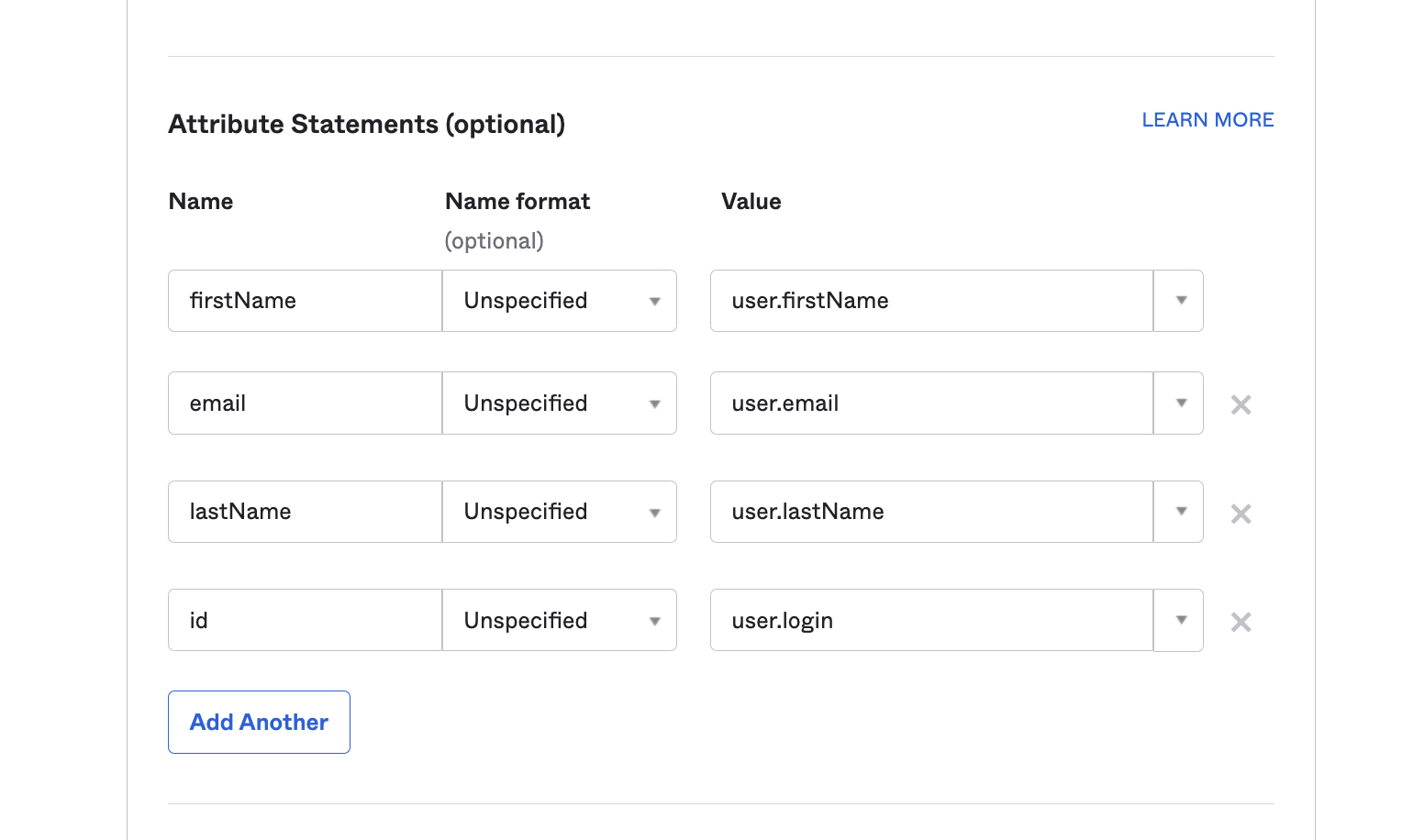Open the LEARN MORE link

click(1207, 120)
